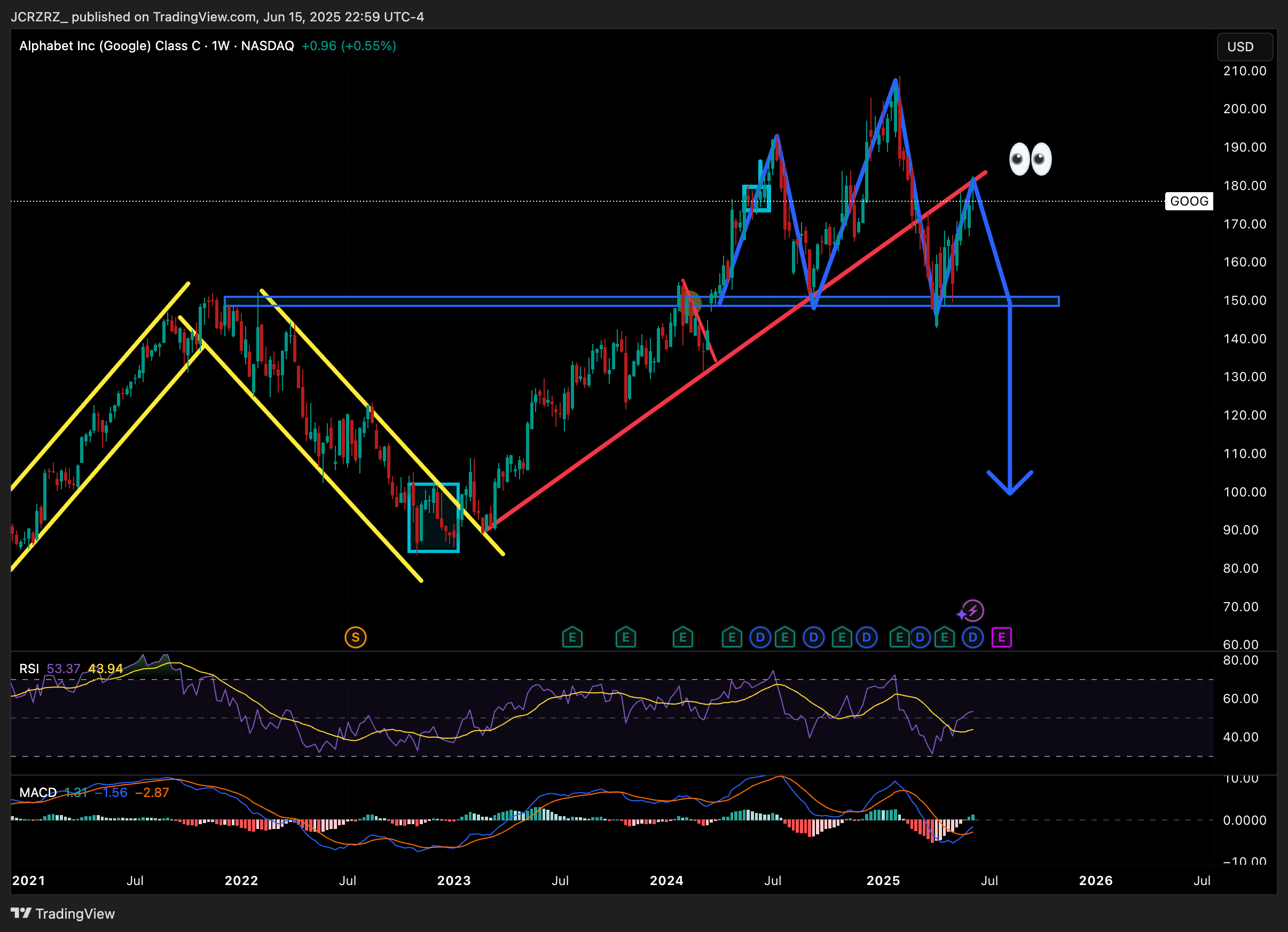Click RSI moving average value 43.94
1288x932 pixels.
coord(106,669)
